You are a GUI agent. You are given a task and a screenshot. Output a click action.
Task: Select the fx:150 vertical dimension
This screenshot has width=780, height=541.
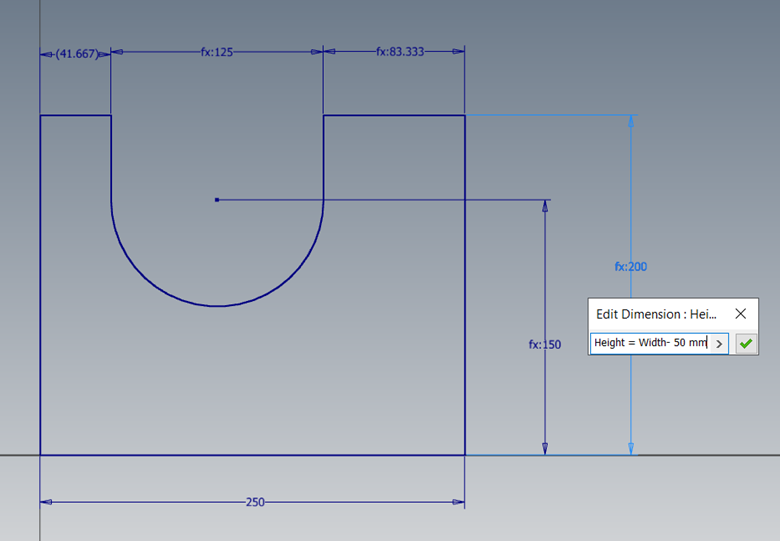pyautogui.click(x=545, y=345)
